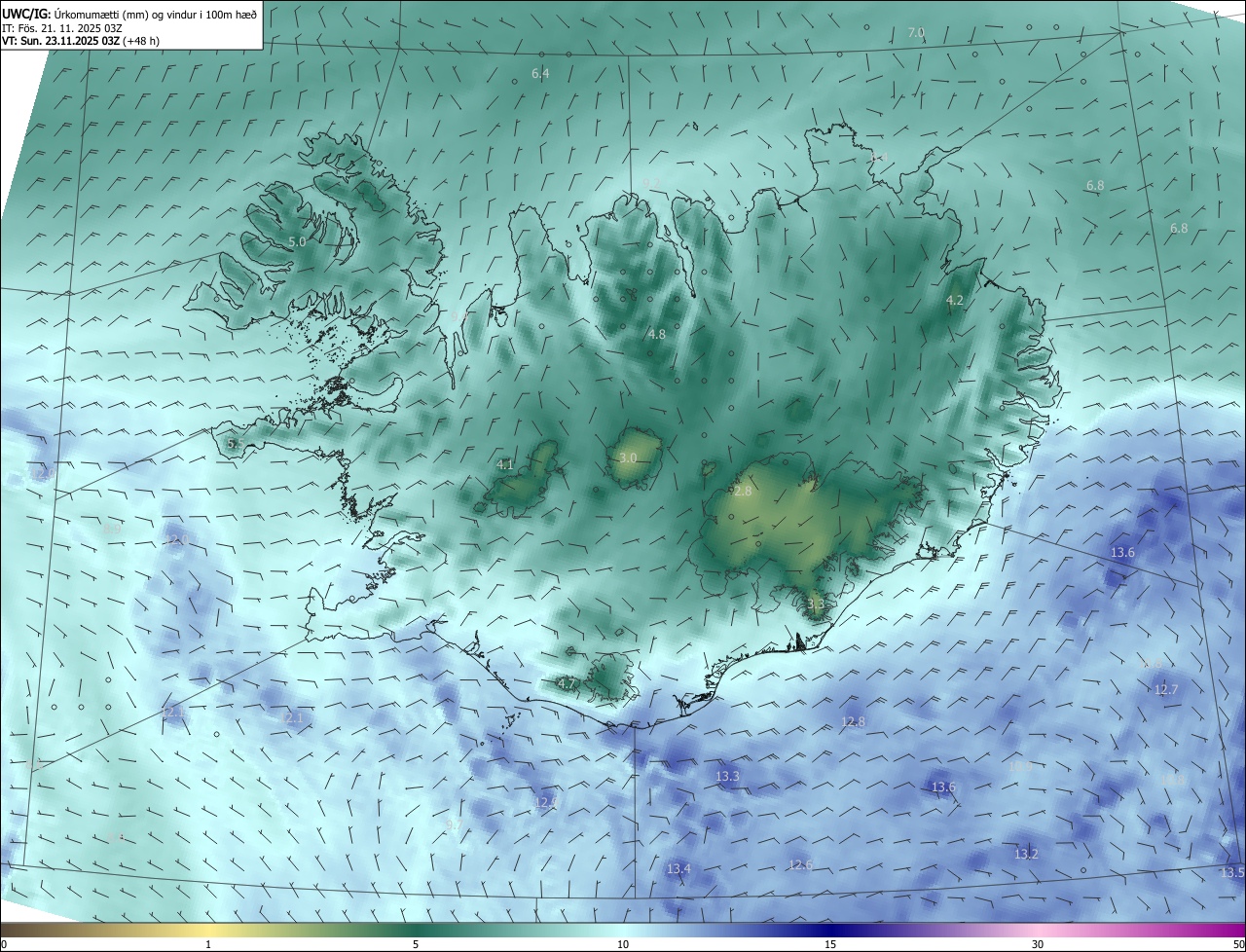Image resolution: width=1246 pixels, height=952 pixels.
Task: Click the 4.2 value in east Iceland
Action: (955, 300)
